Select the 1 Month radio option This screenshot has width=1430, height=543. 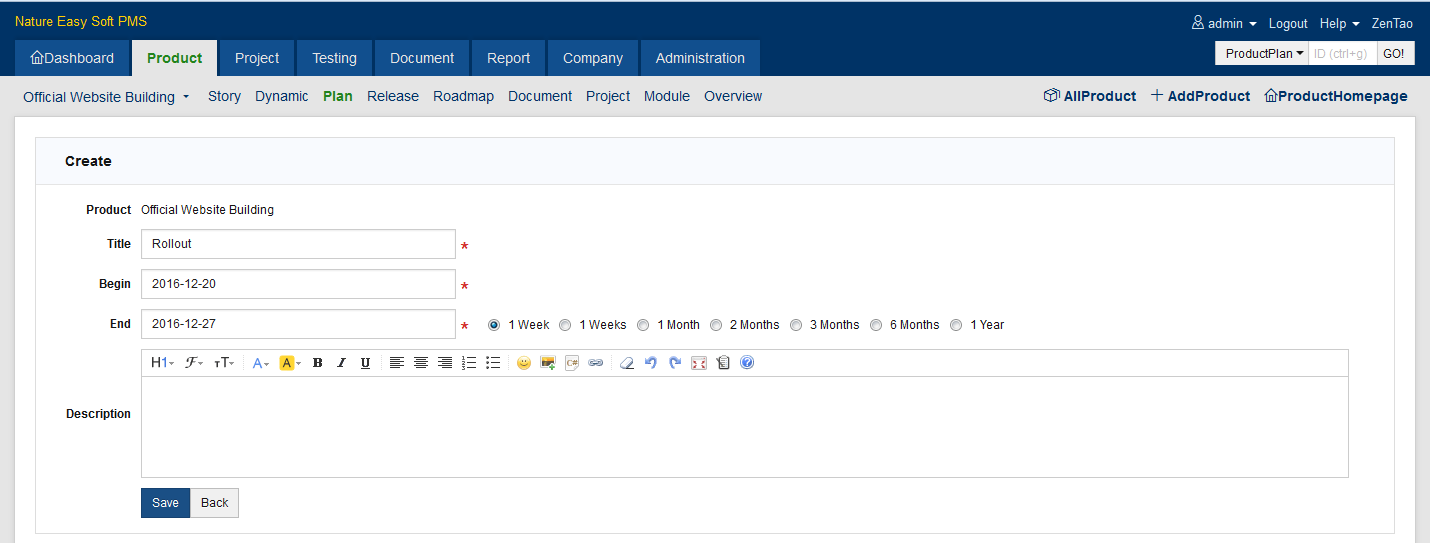pos(644,325)
